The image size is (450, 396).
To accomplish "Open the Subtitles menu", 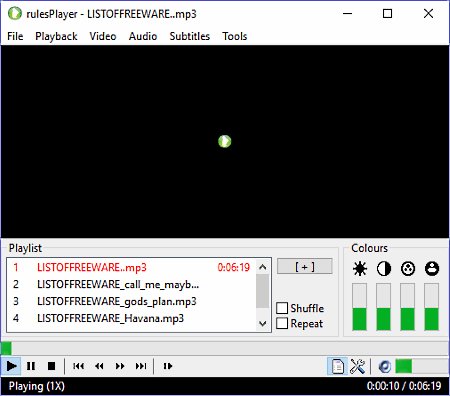I will click(x=190, y=36).
